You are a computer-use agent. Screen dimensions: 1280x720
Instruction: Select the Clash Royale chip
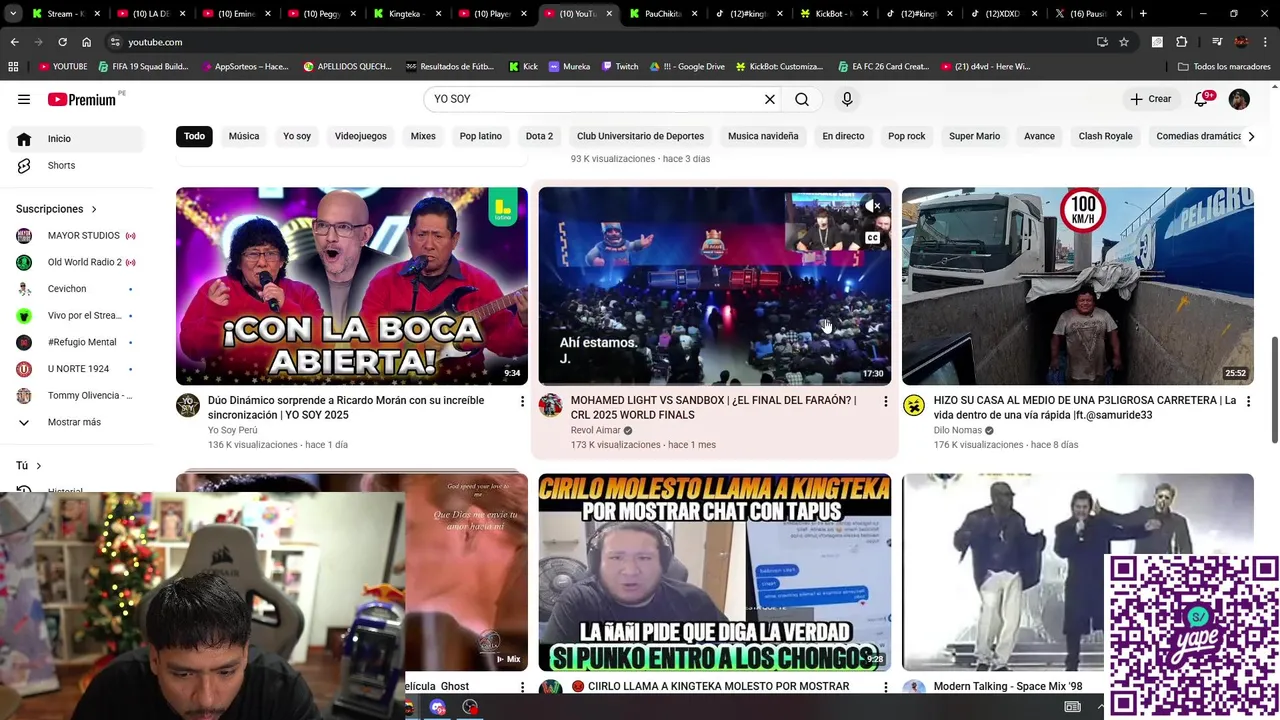[x=1105, y=136]
